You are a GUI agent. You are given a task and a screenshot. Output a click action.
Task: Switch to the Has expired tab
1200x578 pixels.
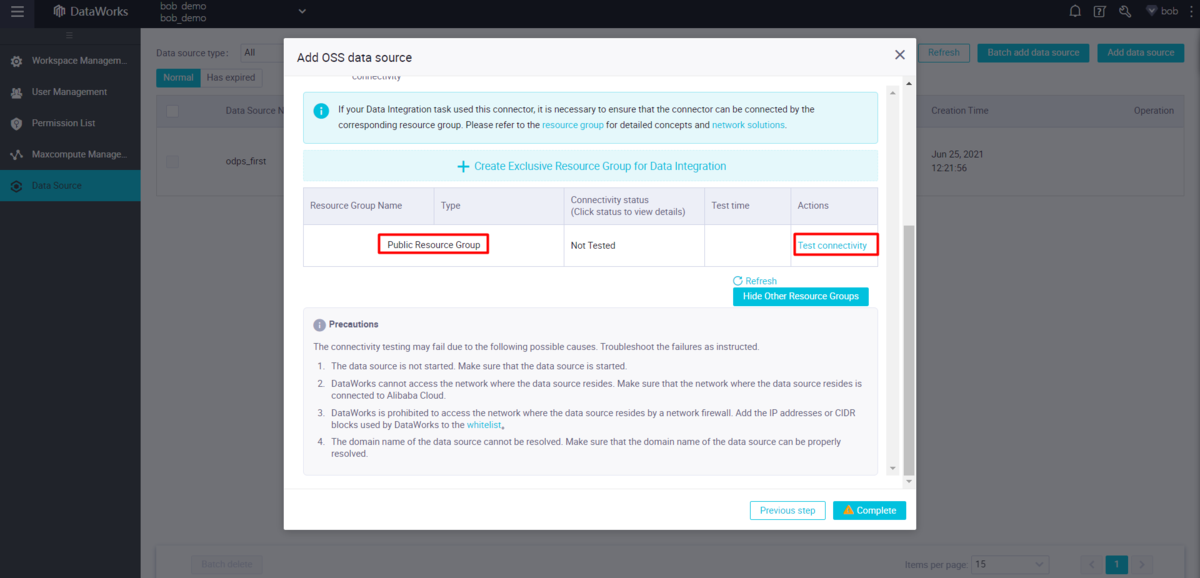point(231,77)
